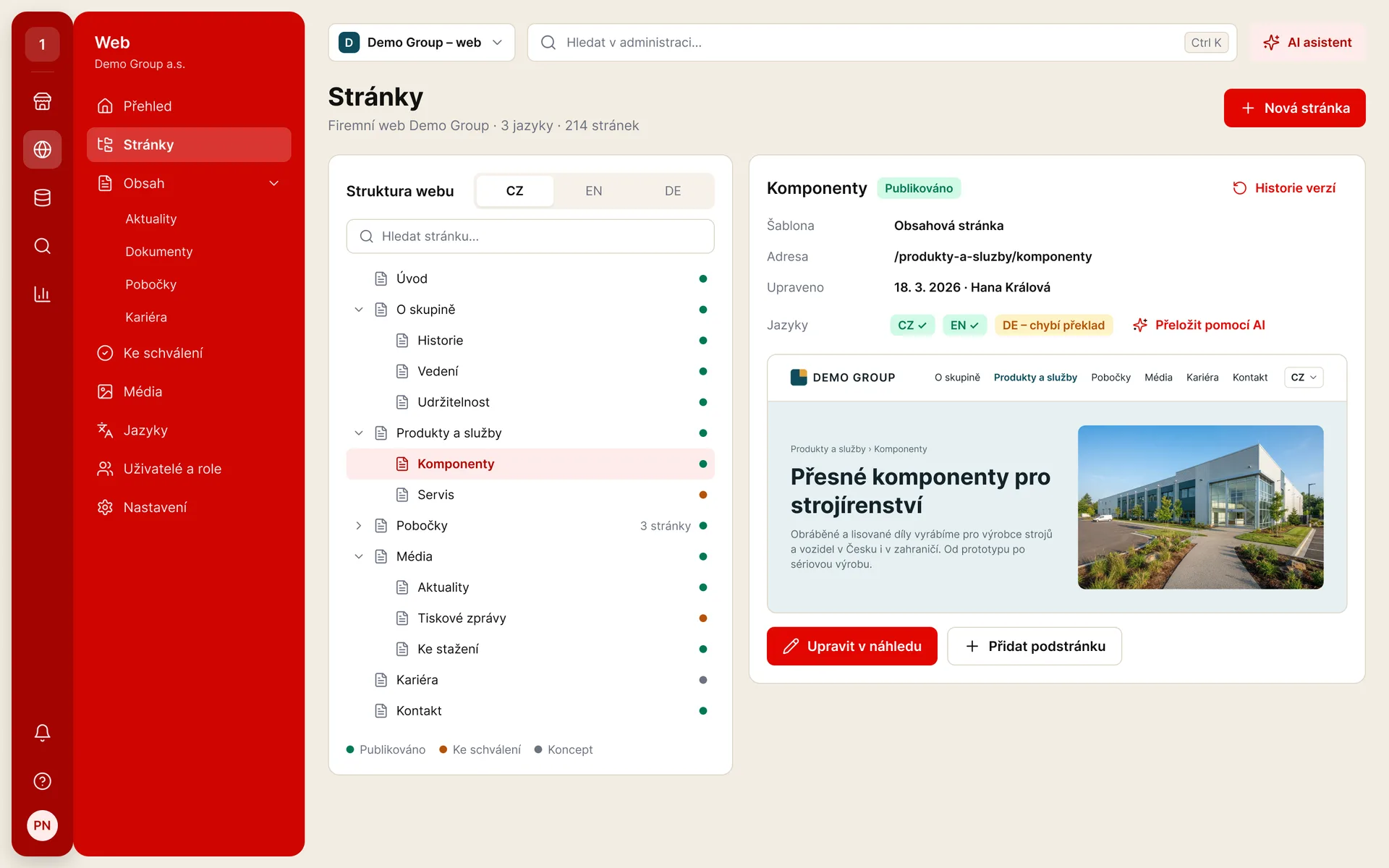
Task: Click the building photo in the preview
Action: point(1200,507)
